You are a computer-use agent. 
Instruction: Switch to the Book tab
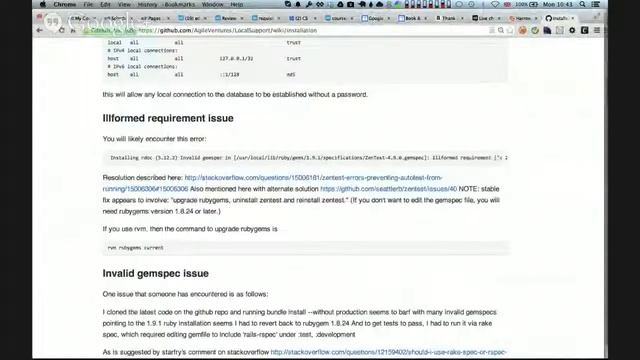[412, 18]
